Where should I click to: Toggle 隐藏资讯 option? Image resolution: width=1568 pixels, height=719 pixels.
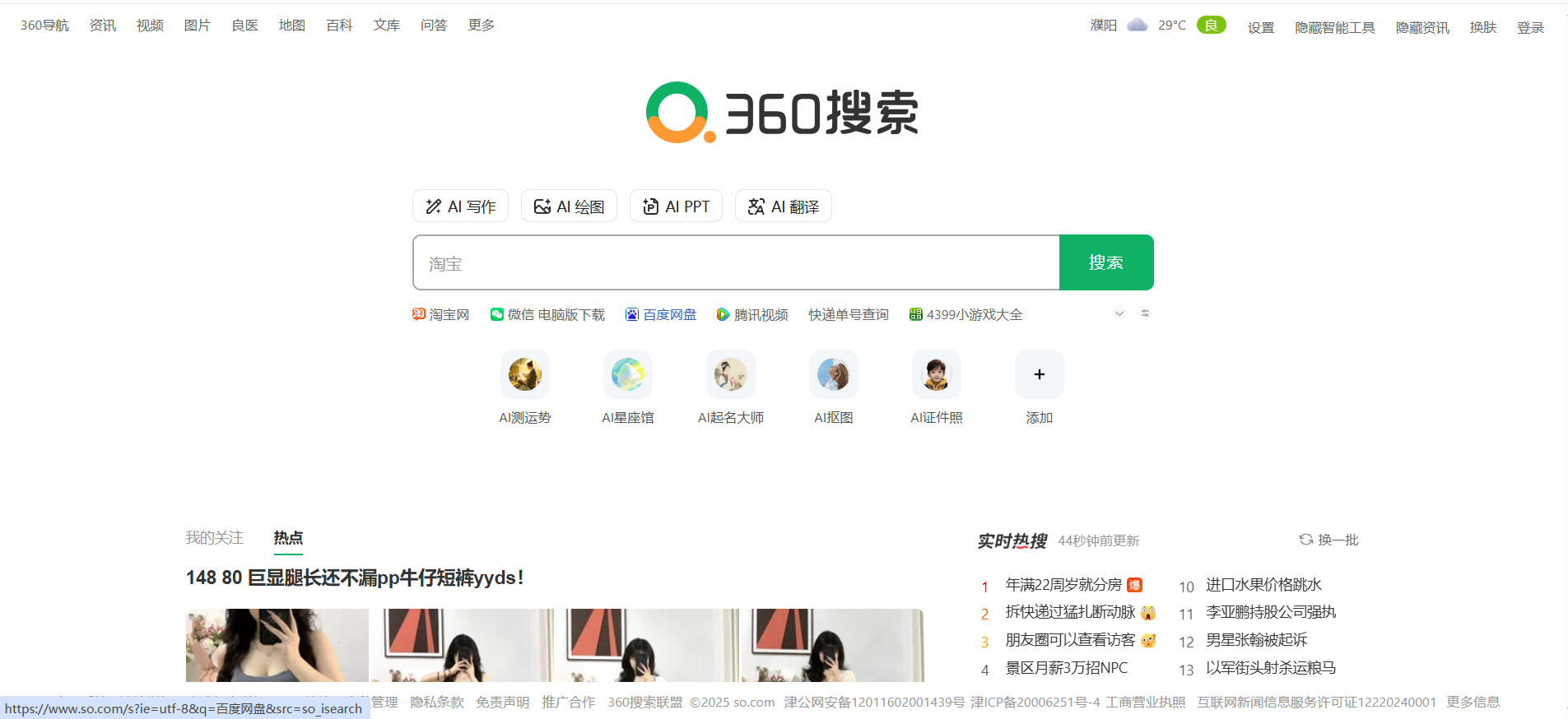[1423, 27]
